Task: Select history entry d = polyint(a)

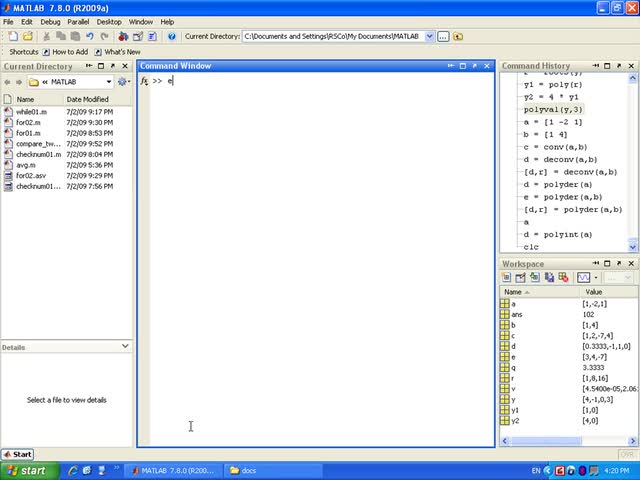Action: pyautogui.click(x=558, y=234)
